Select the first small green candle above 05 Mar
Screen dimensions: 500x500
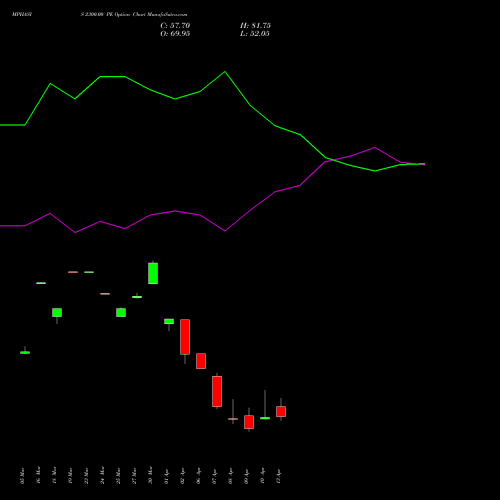click(25, 352)
